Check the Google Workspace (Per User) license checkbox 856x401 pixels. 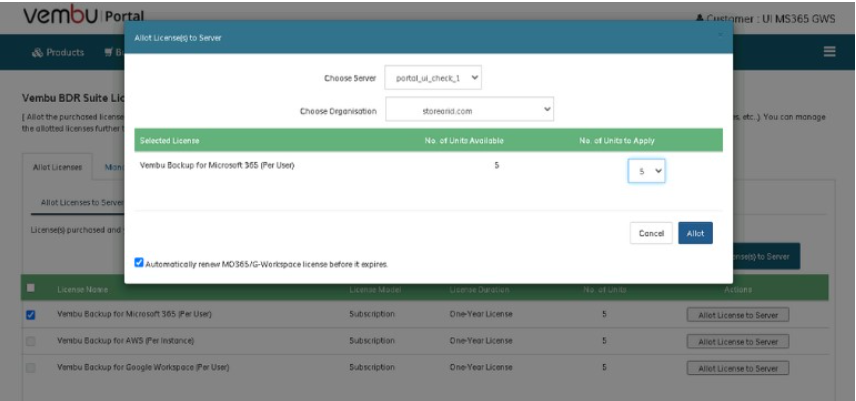tap(31, 368)
